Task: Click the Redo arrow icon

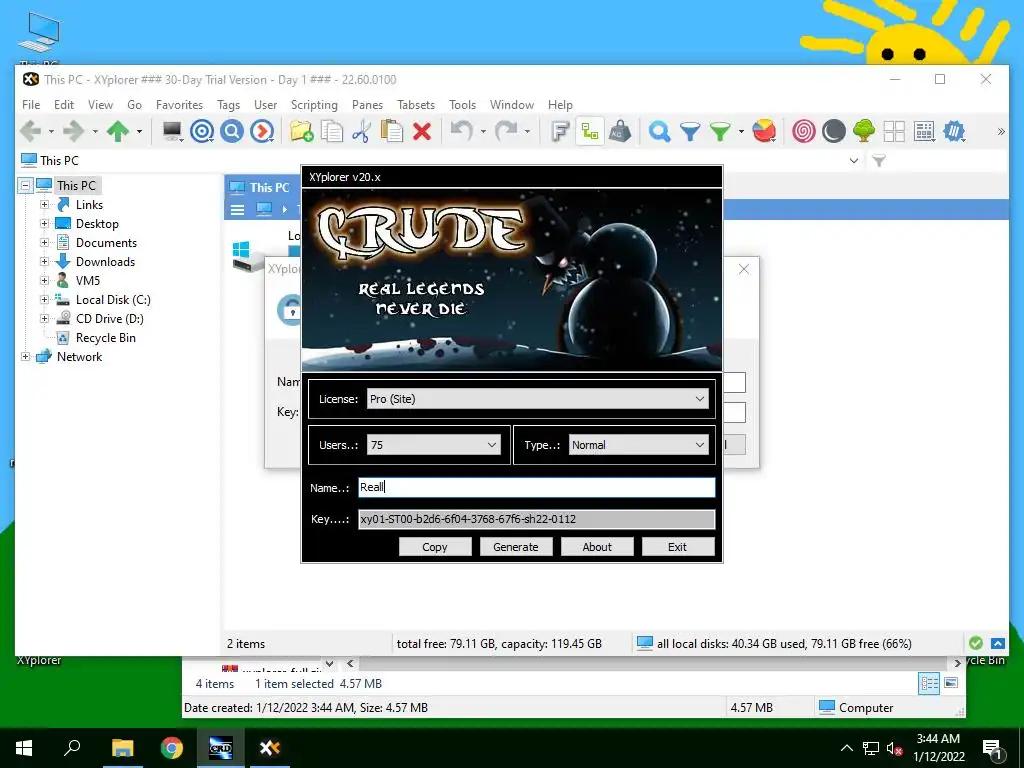Action: pyautogui.click(x=506, y=131)
